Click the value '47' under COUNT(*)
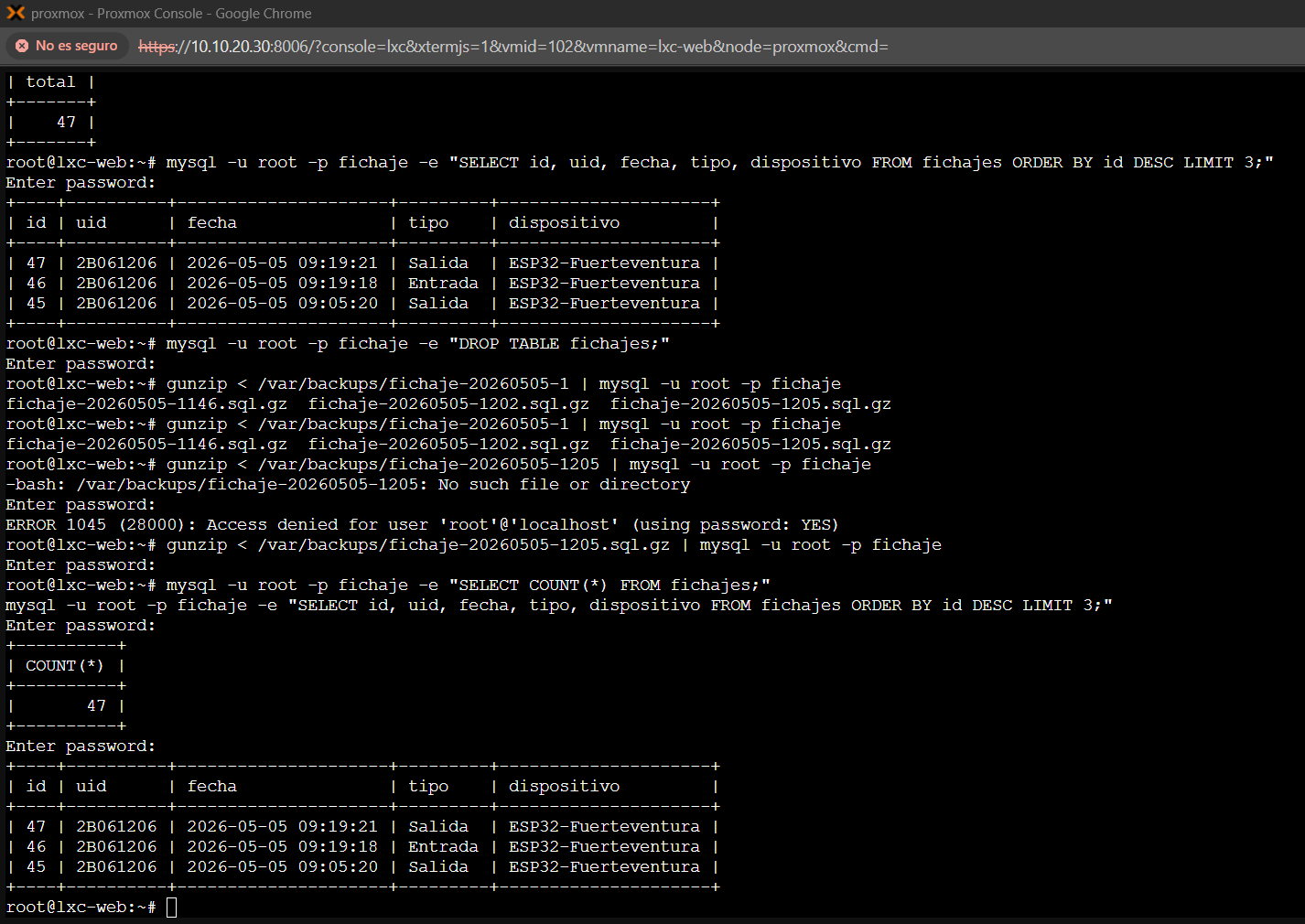The height and width of the screenshot is (924, 1305). [x=96, y=705]
